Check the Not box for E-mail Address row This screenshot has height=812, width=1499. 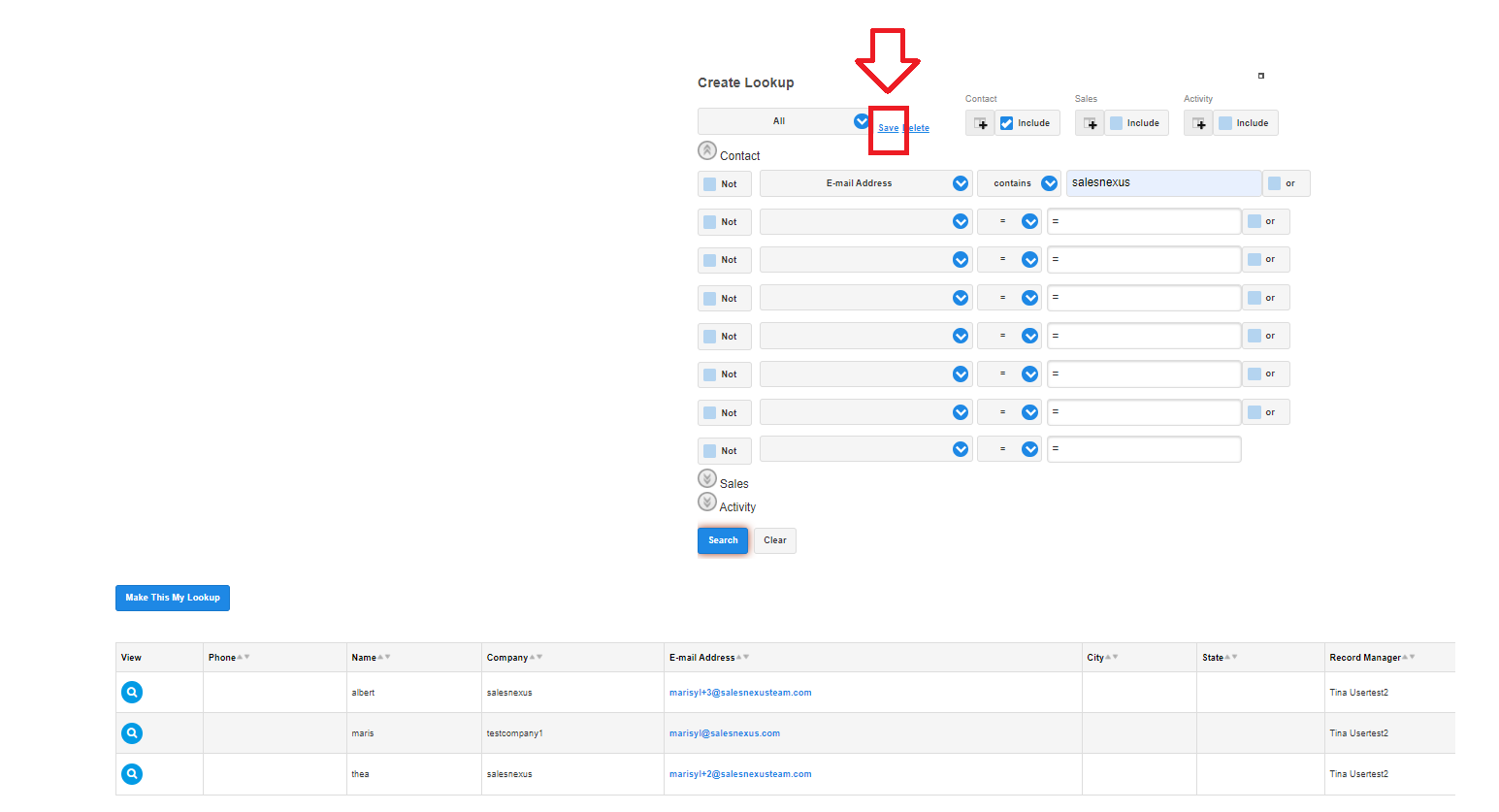pos(710,184)
